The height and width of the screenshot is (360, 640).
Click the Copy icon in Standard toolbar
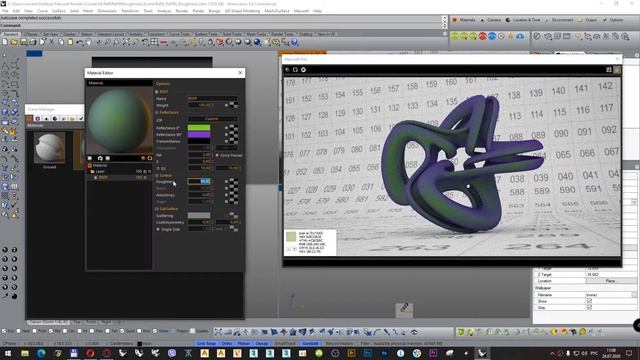click(61, 42)
